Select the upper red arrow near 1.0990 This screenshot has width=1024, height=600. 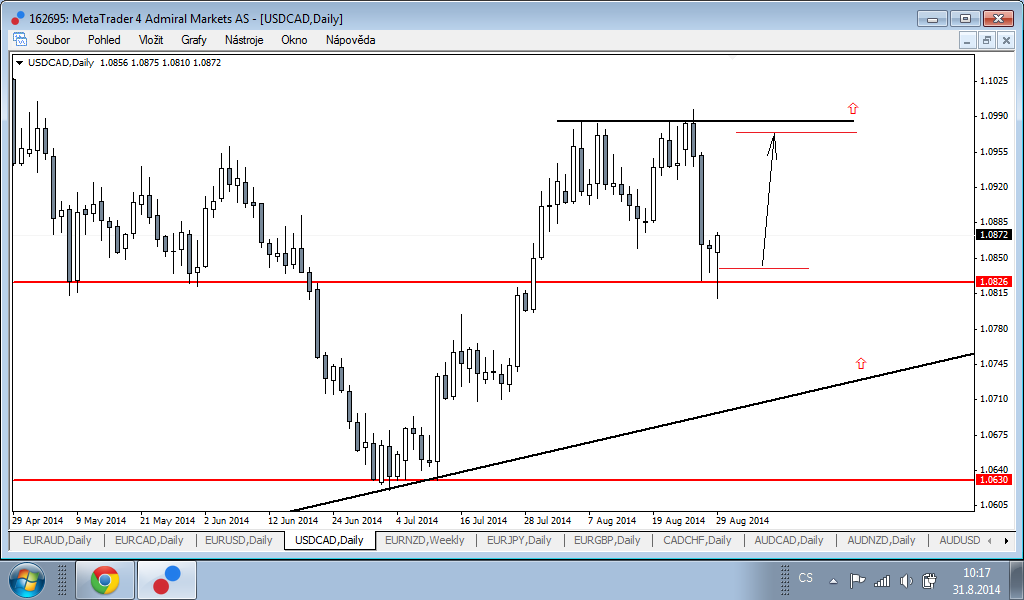click(852, 108)
